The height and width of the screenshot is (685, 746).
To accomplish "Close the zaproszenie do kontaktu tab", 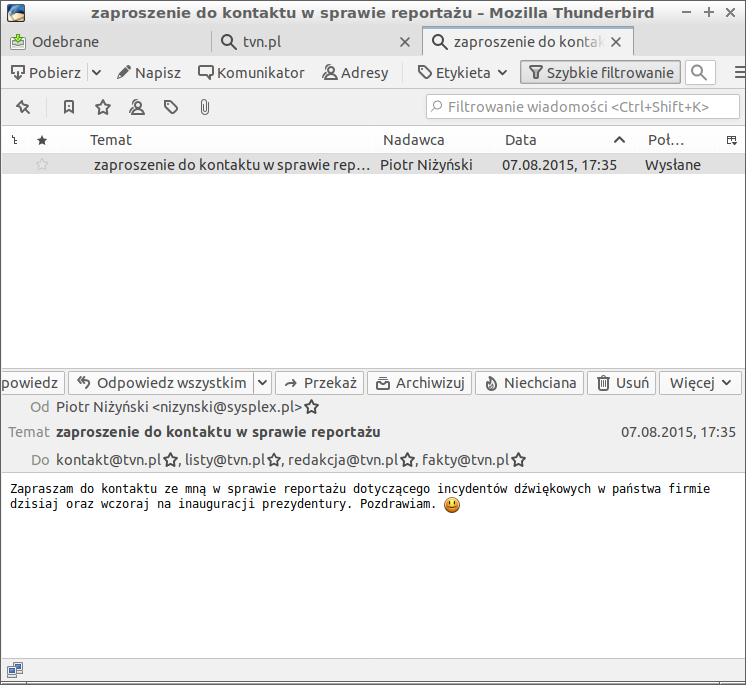I will click(x=616, y=42).
